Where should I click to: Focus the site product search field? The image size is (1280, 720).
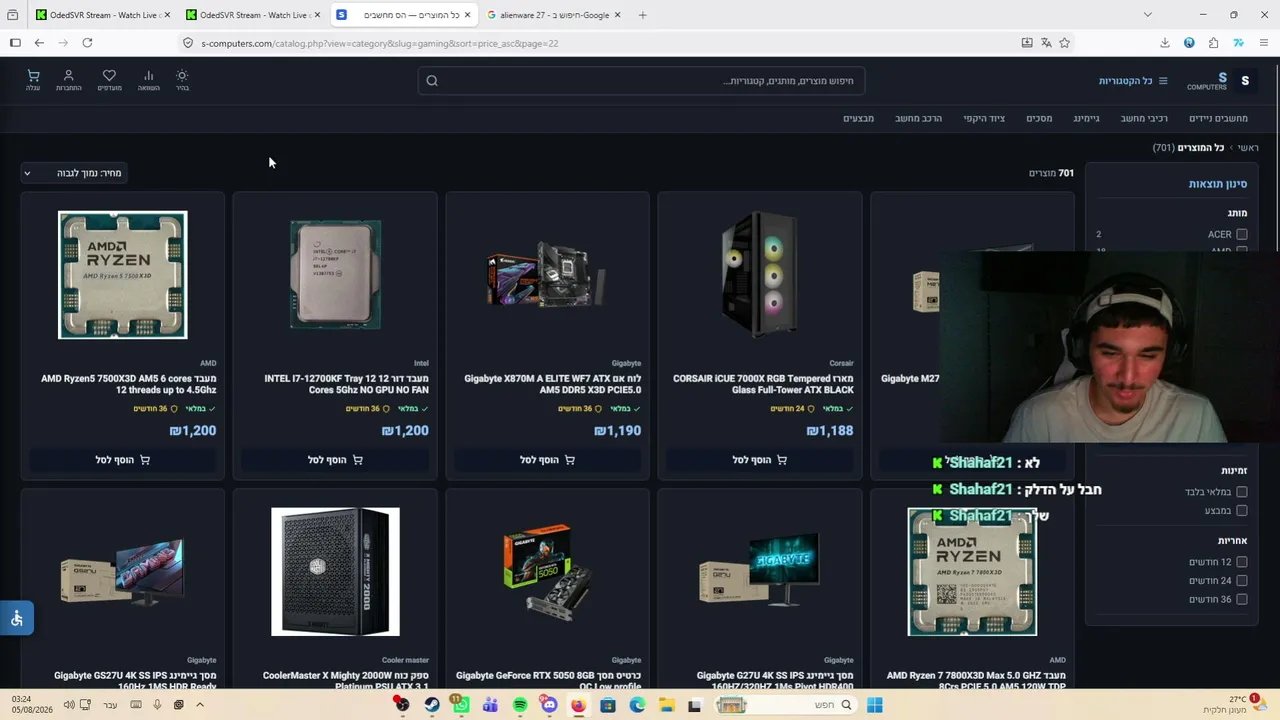tap(641, 81)
